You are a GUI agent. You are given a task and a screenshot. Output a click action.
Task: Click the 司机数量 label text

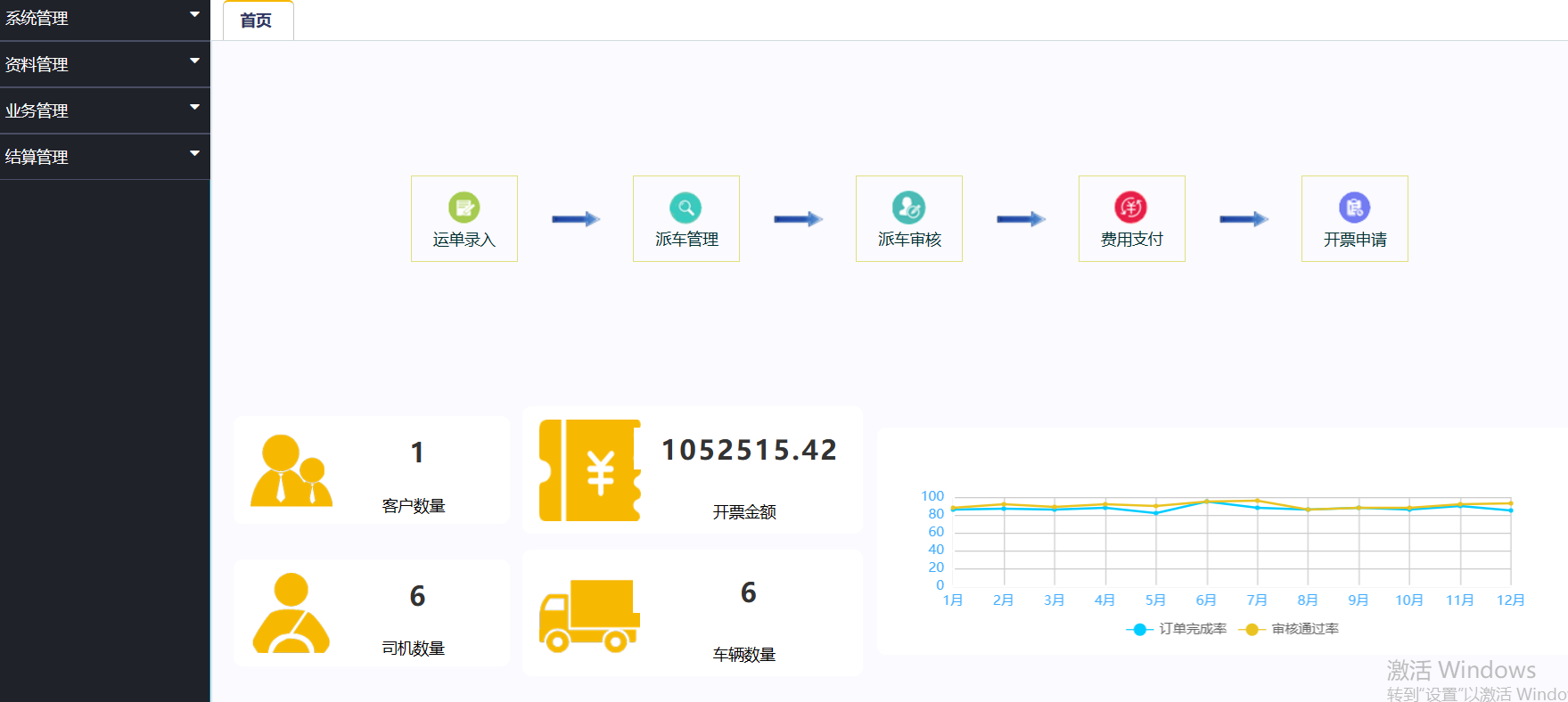pyautogui.click(x=414, y=649)
